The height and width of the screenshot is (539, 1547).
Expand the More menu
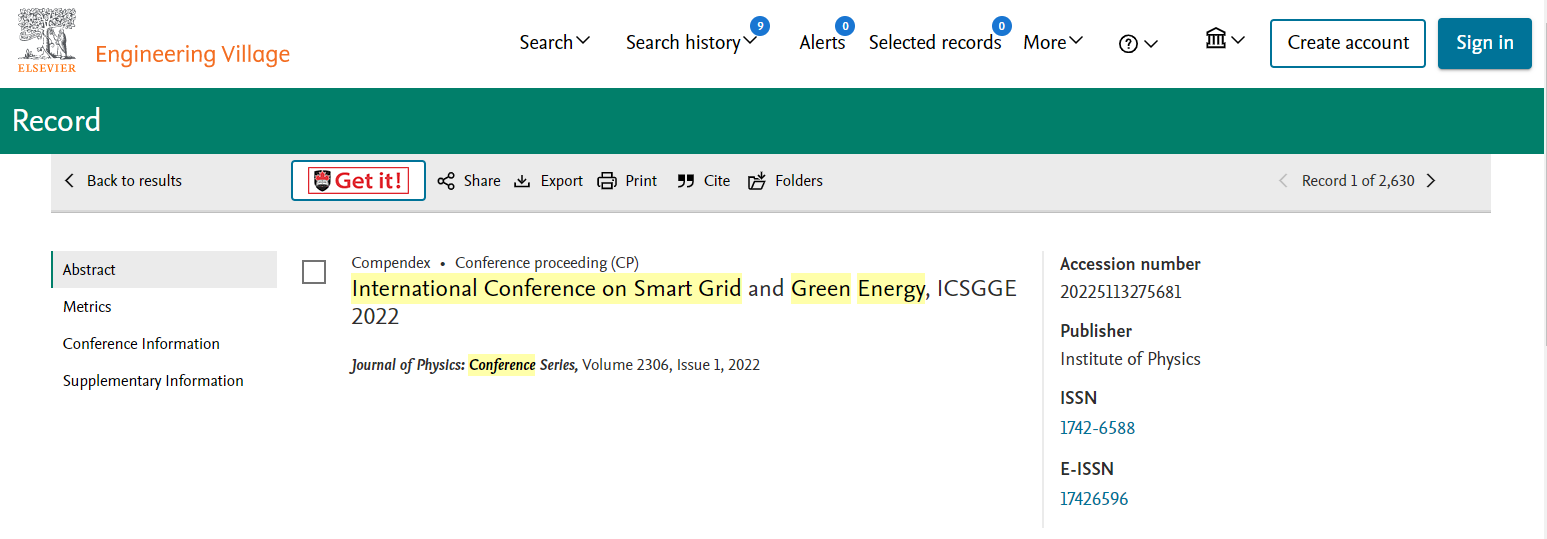click(x=1053, y=42)
